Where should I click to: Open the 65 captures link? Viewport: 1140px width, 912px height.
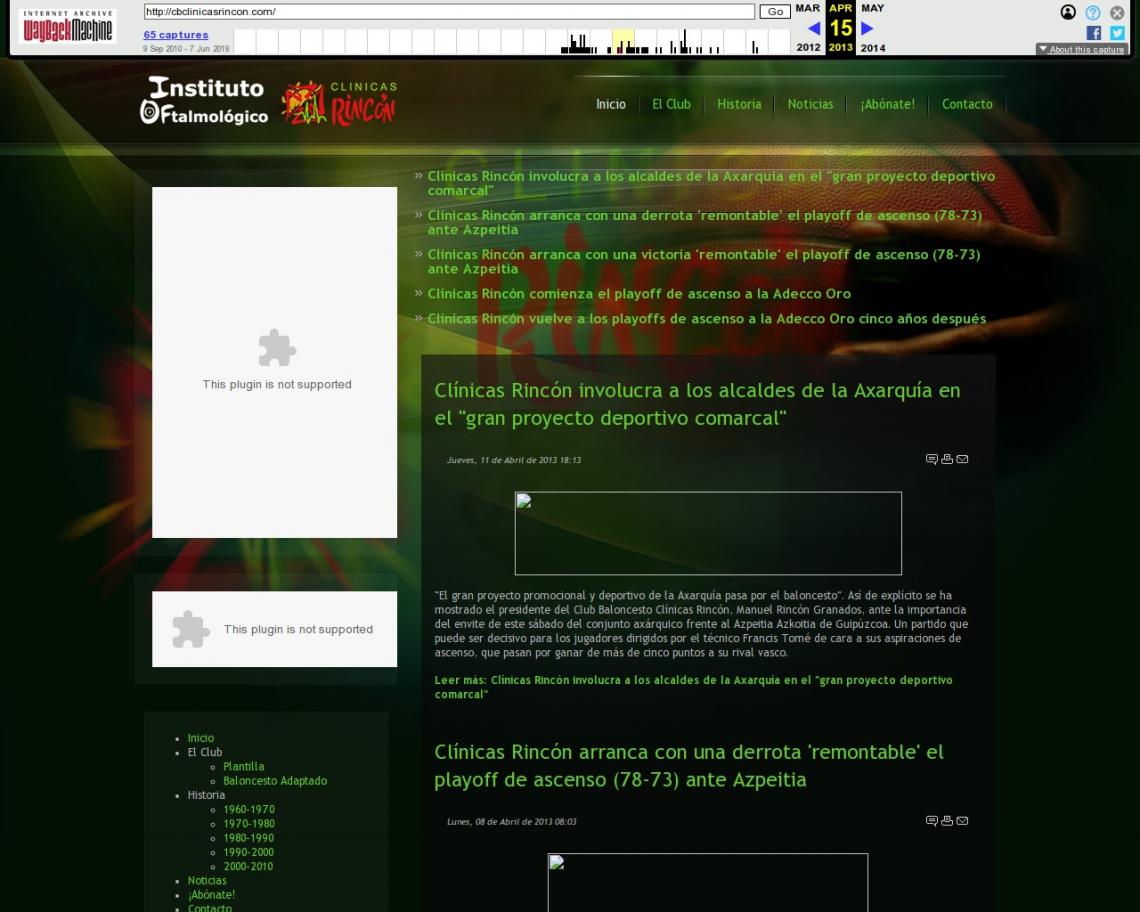(x=176, y=34)
